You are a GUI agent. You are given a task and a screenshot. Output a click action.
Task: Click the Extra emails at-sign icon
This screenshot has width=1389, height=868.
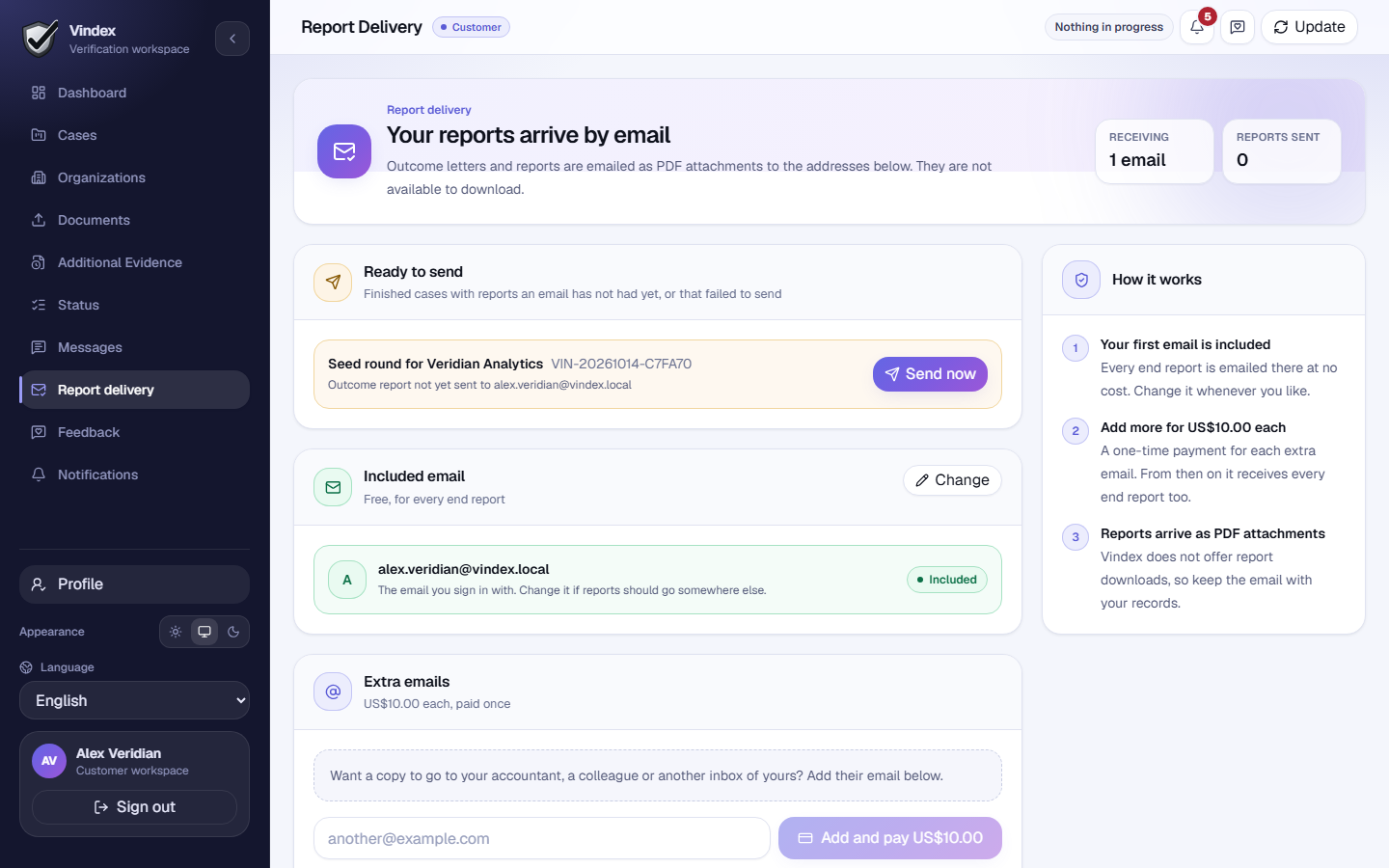tap(333, 692)
